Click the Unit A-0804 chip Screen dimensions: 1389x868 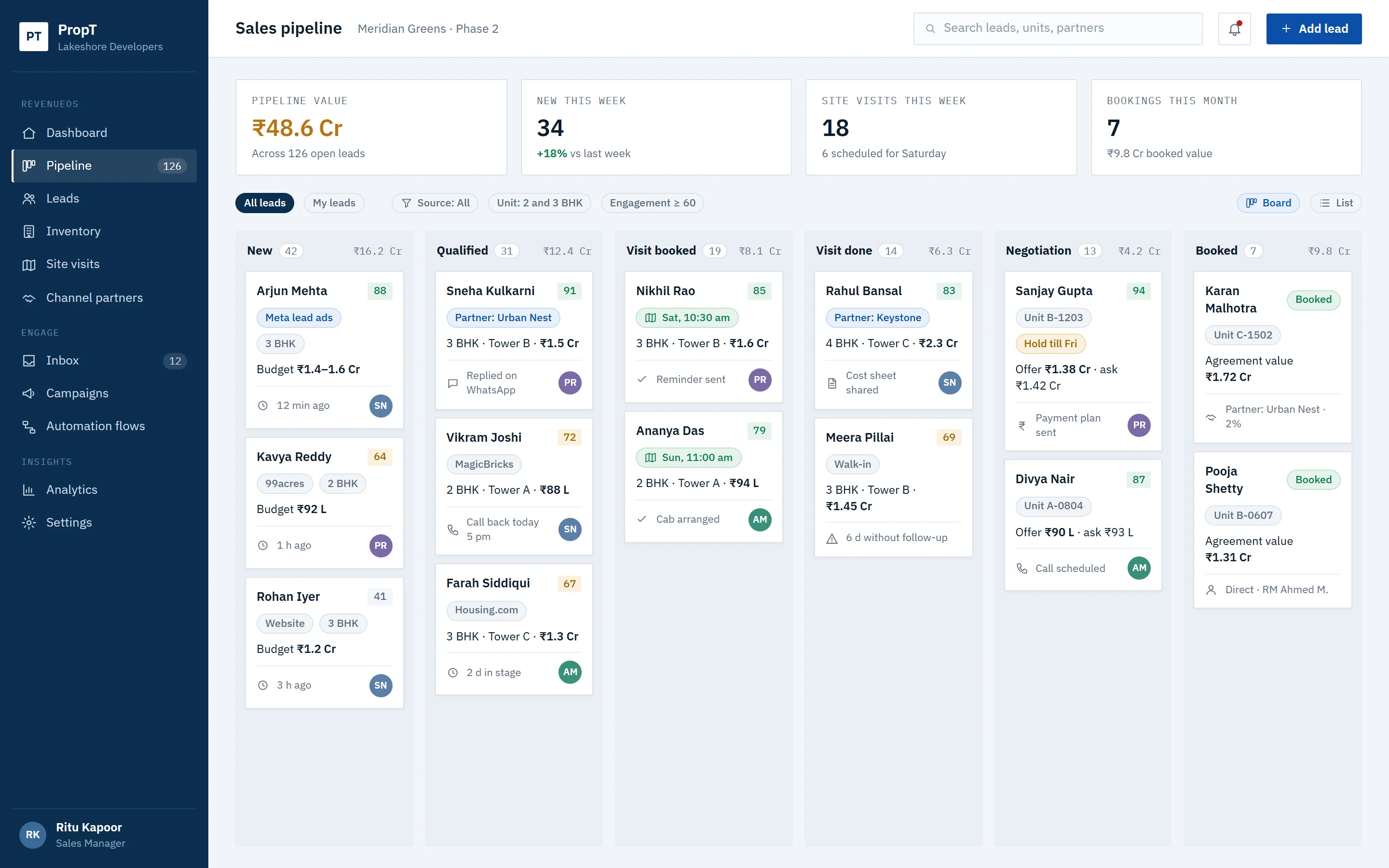1053,506
